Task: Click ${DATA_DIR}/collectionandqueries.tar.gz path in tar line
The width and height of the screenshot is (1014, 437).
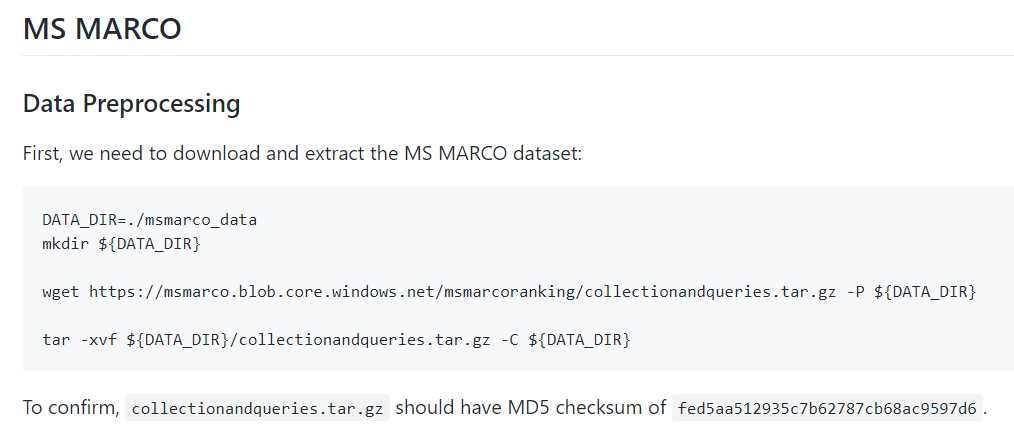Action: 308,339
